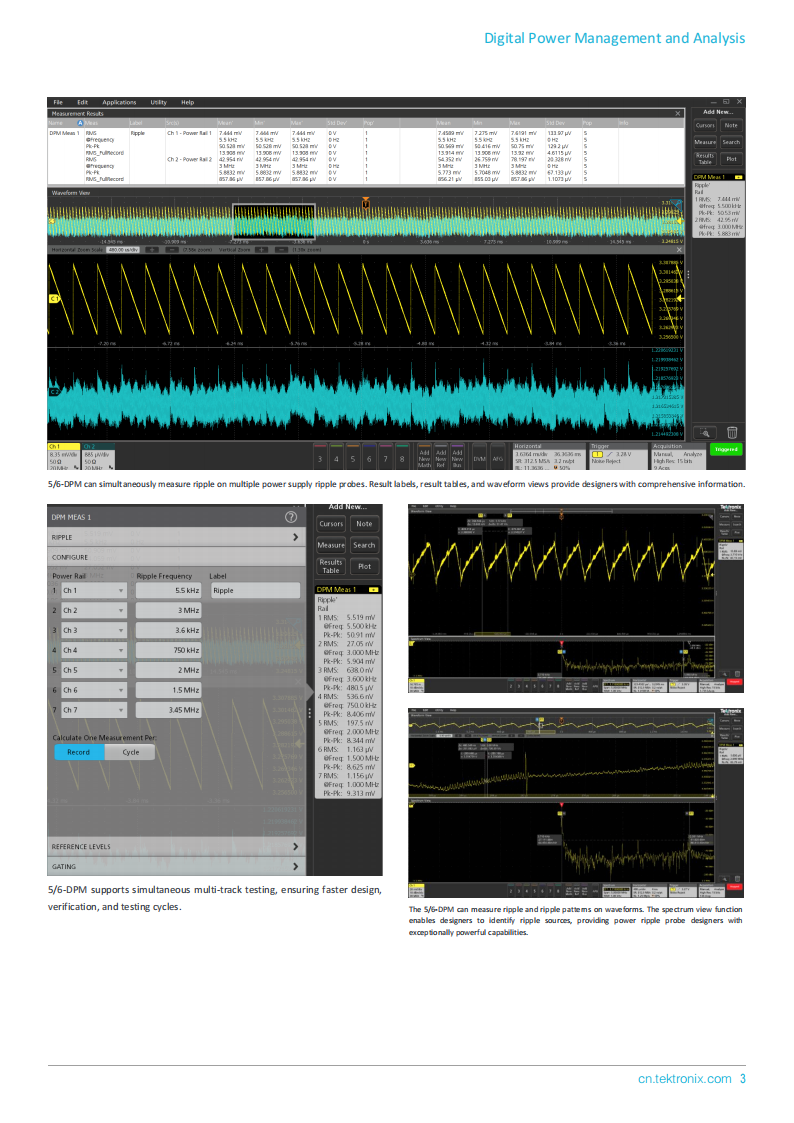Open the Edit menu
The image size is (794, 1123).
[82, 102]
